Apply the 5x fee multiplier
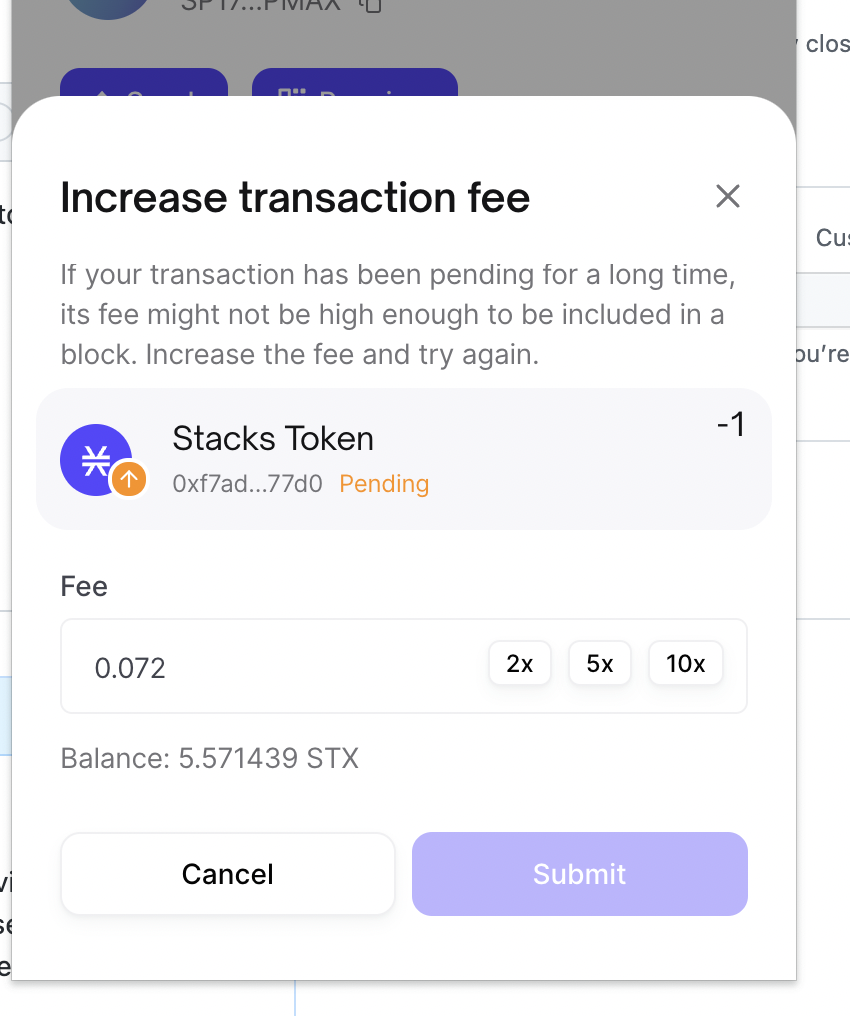The width and height of the screenshot is (850, 1016). click(x=599, y=663)
